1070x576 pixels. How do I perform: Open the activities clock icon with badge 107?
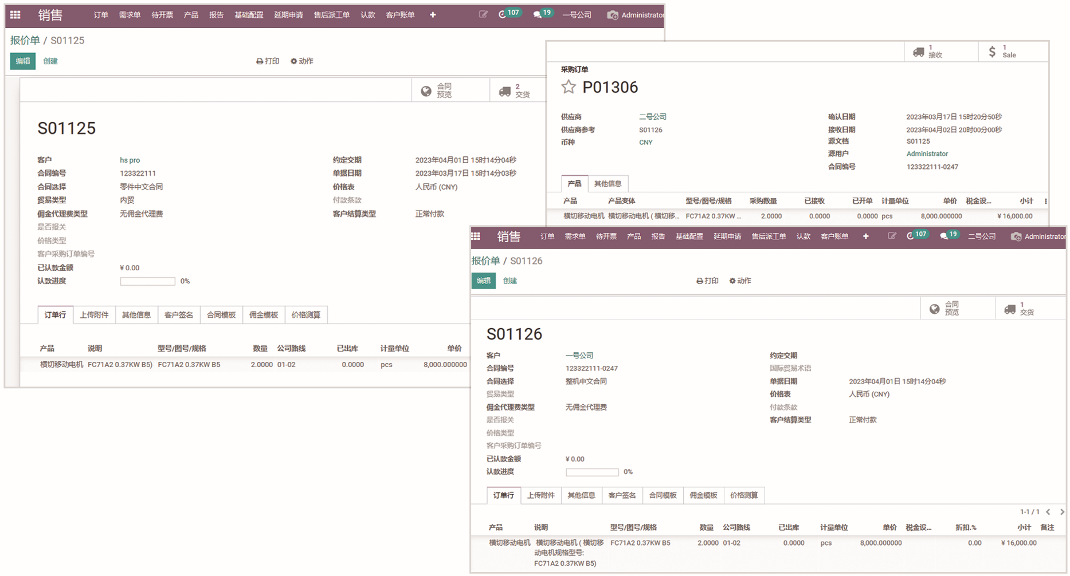click(509, 15)
